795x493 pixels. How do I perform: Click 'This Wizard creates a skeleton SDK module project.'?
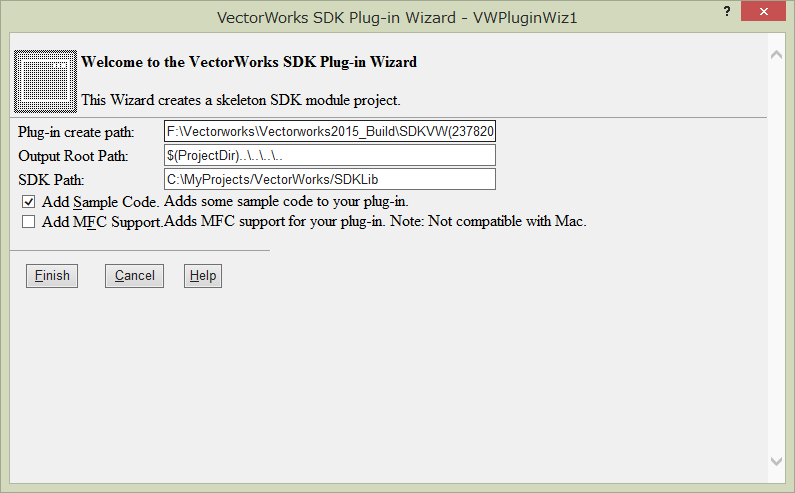pos(241,100)
